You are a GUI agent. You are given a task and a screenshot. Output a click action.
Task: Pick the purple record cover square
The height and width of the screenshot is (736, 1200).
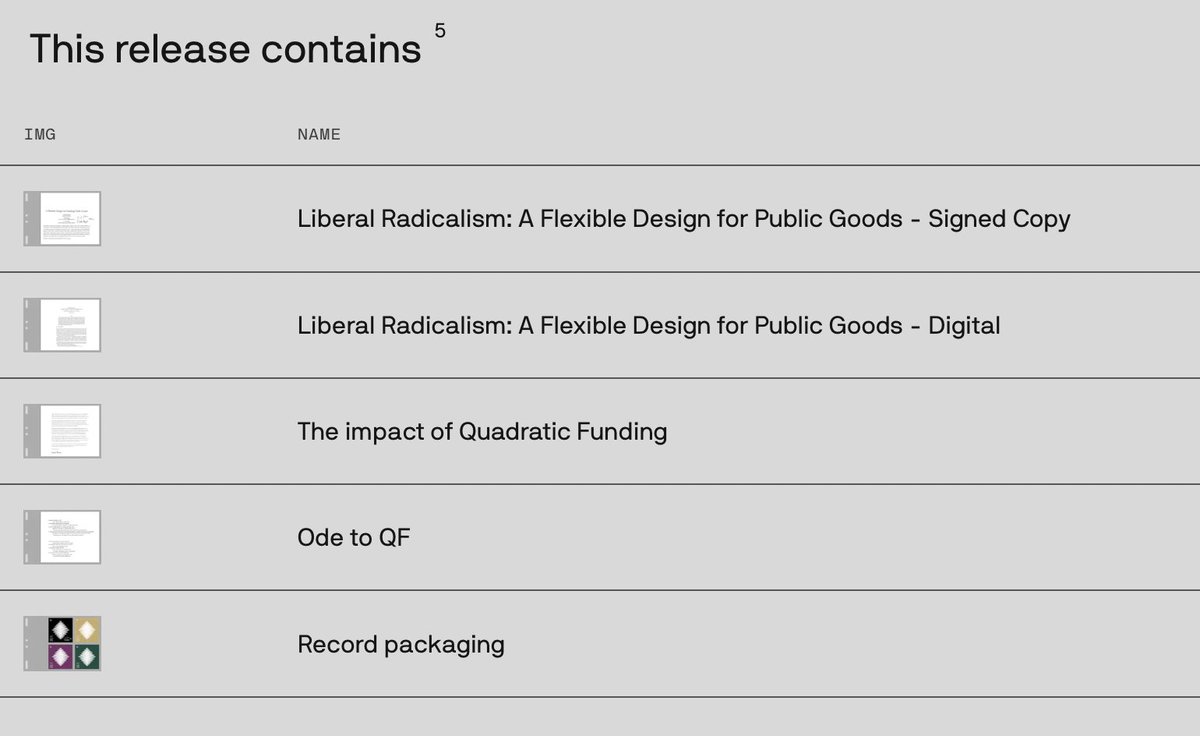pos(61,656)
